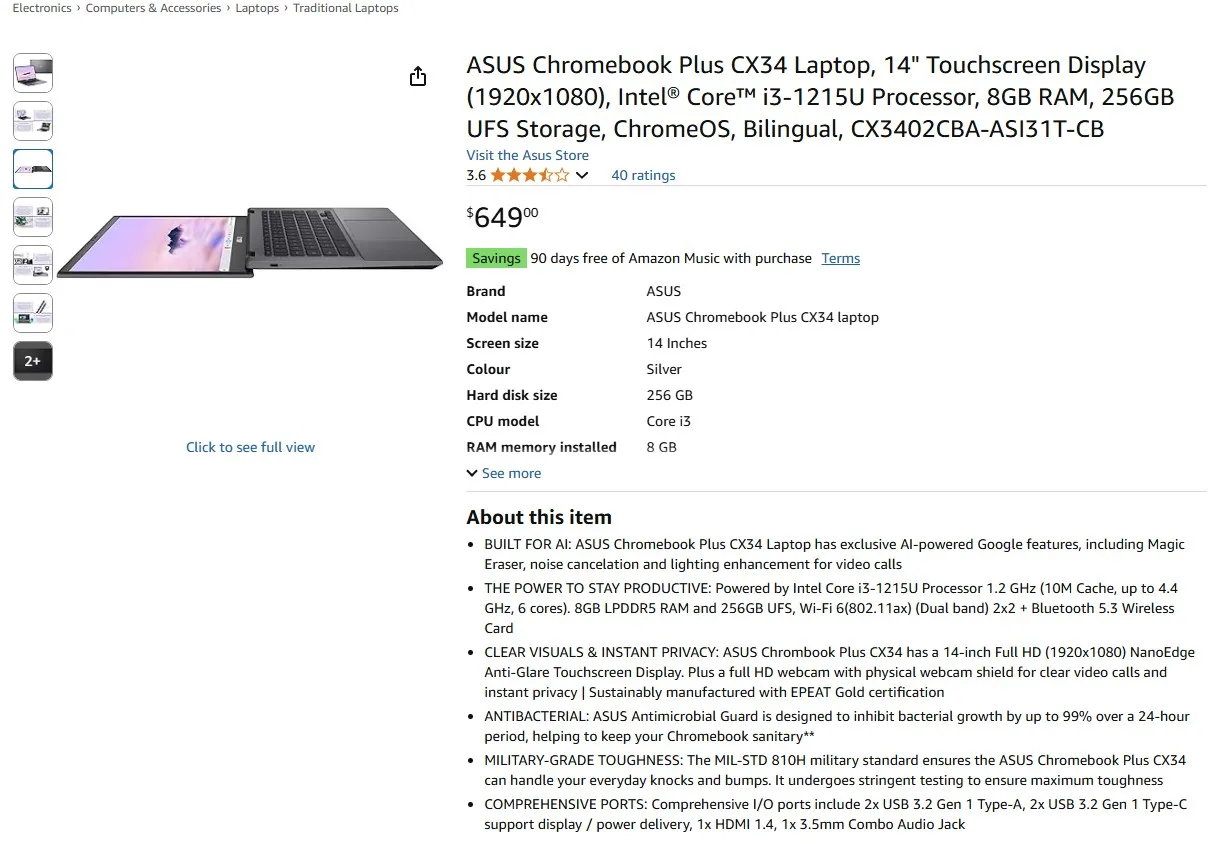Open the "Traditional Laptops" breadcrumb

click(345, 8)
